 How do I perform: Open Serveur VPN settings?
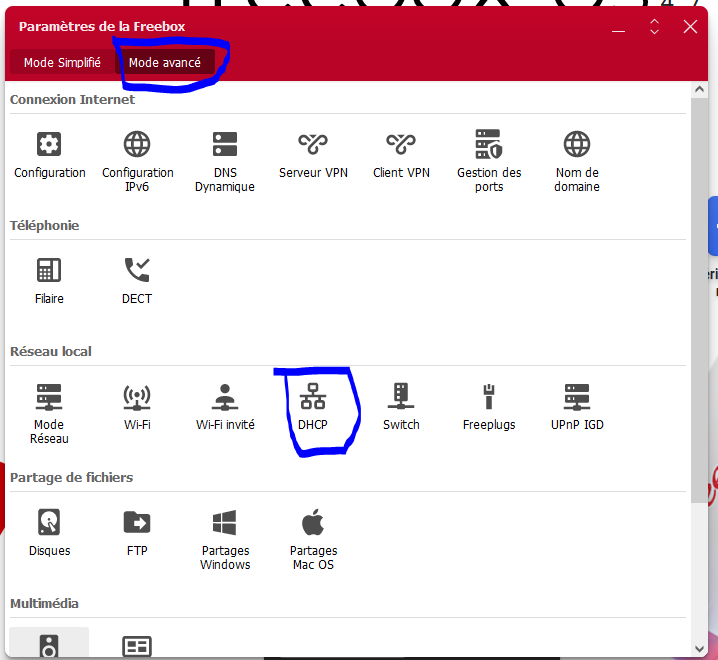[x=313, y=154]
